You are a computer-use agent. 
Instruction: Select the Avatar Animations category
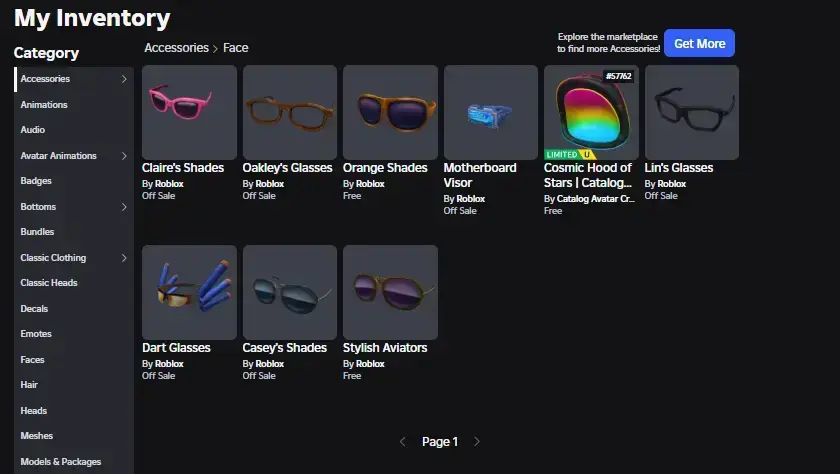[74, 156]
